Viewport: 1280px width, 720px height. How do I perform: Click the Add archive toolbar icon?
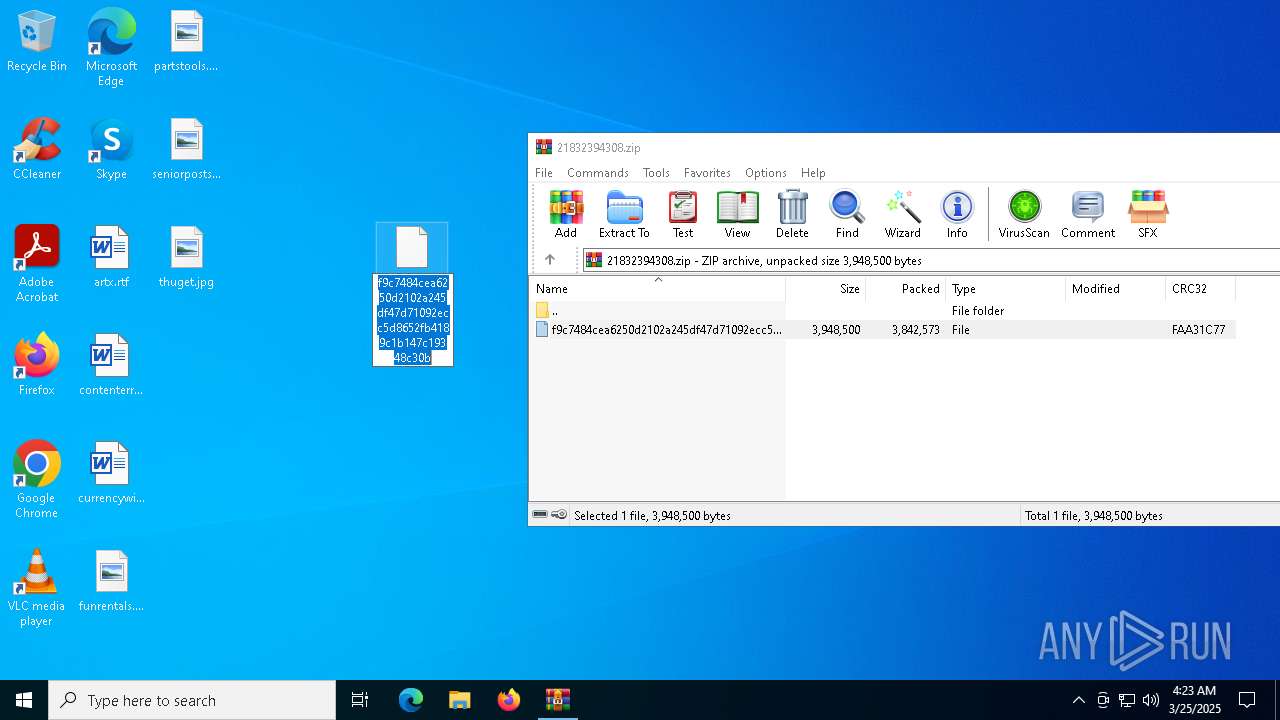pos(566,214)
